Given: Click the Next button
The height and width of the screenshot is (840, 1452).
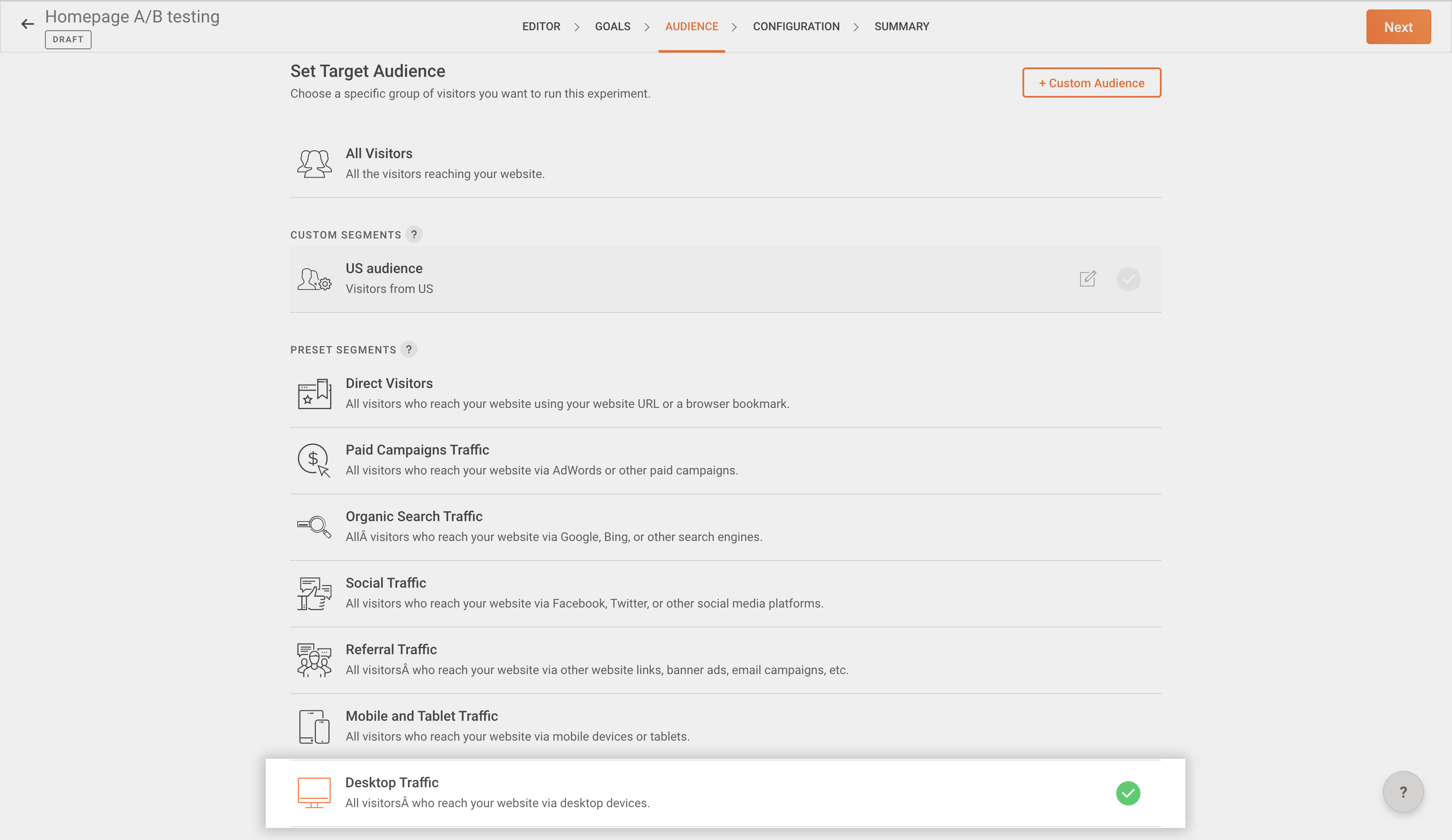Looking at the screenshot, I should [x=1398, y=27].
